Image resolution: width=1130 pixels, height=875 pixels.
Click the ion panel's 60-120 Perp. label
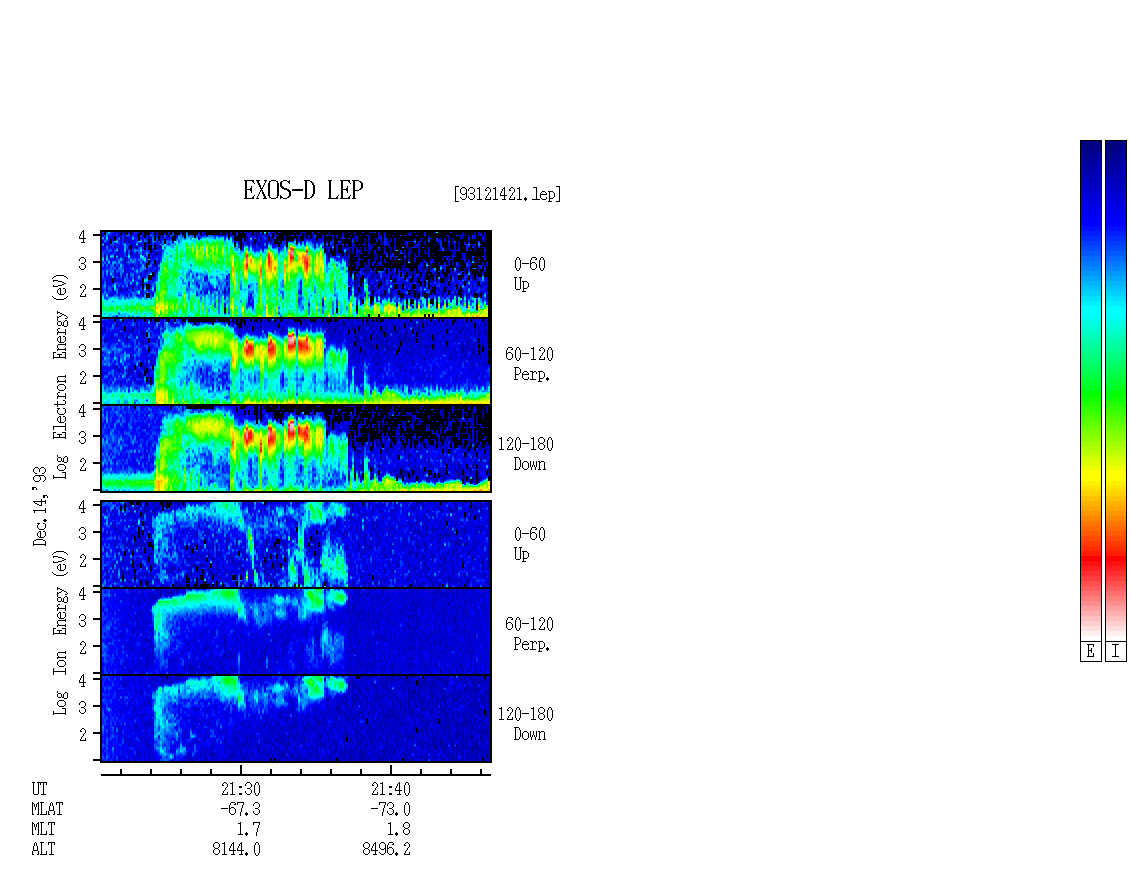click(530, 634)
